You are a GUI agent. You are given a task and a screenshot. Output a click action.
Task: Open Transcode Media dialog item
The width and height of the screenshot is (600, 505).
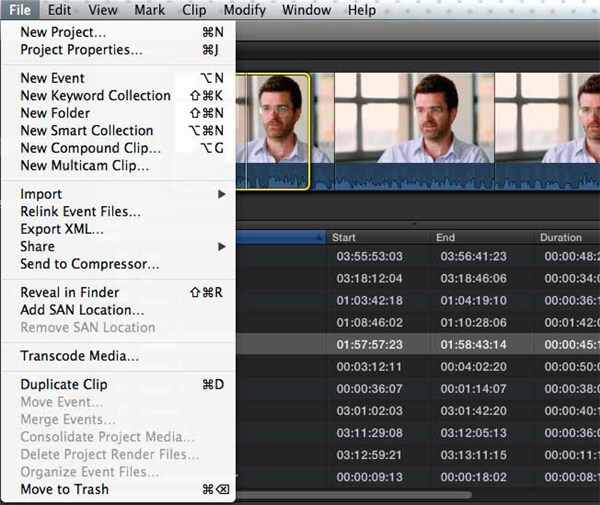point(80,356)
